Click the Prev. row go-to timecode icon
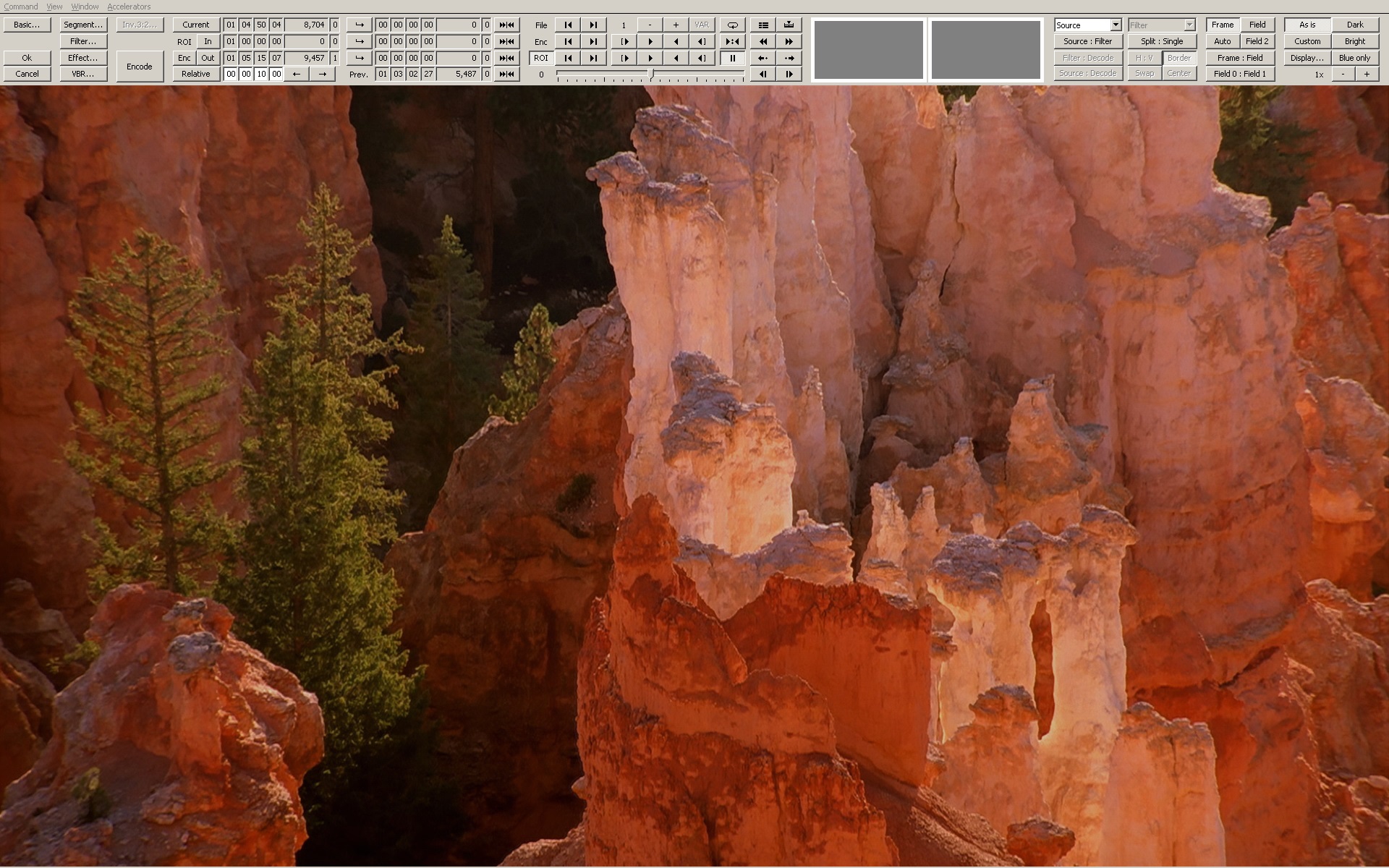The width and height of the screenshot is (1389, 868). [506, 74]
